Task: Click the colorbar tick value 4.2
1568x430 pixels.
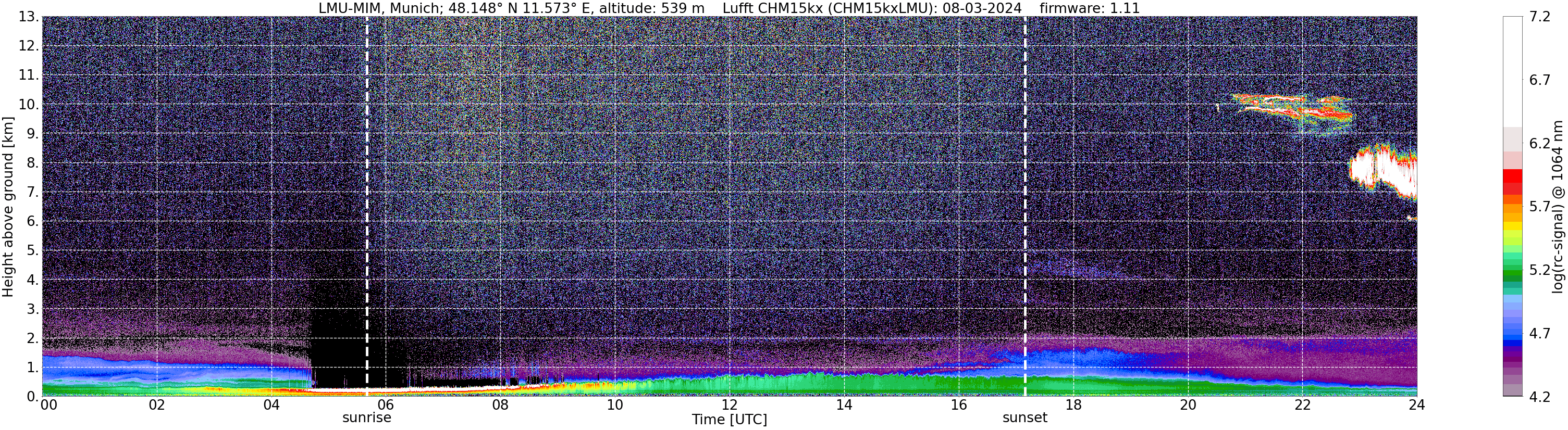Action: 1539,397
